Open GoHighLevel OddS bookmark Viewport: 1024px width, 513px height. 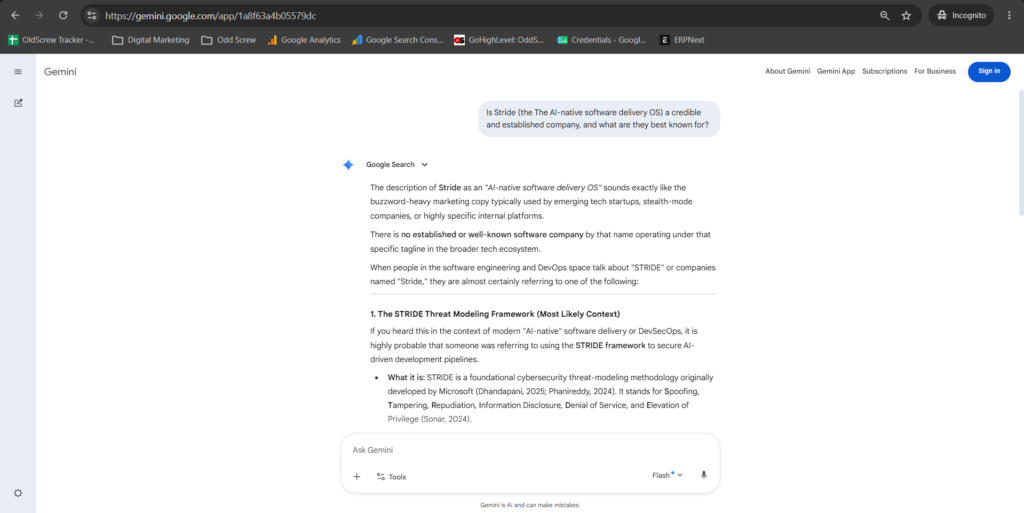click(x=499, y=40)
